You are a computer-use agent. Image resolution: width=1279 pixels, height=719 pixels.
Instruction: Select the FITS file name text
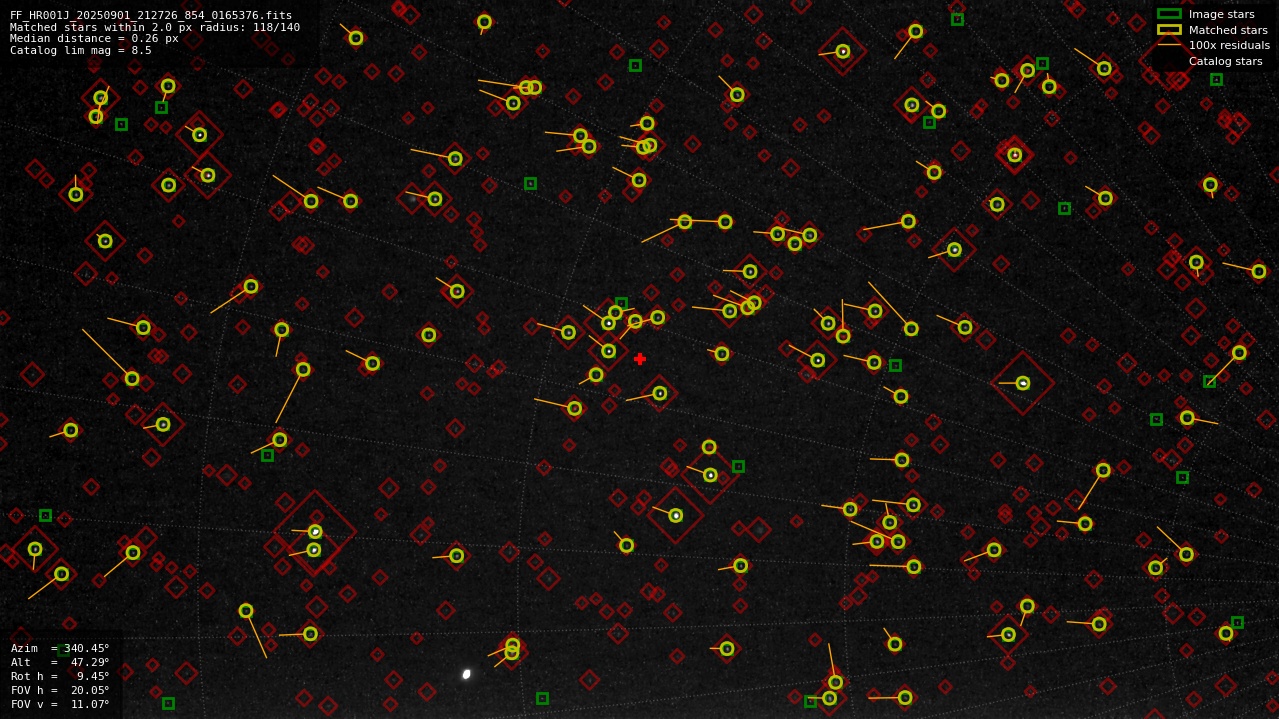click(151, 16)
